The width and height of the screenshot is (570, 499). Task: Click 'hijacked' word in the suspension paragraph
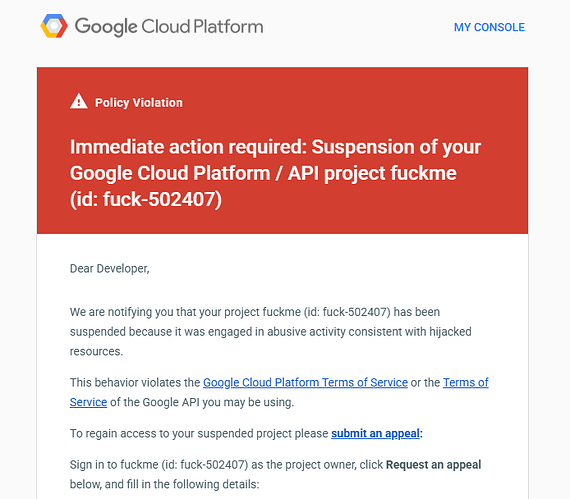point(450,331)
